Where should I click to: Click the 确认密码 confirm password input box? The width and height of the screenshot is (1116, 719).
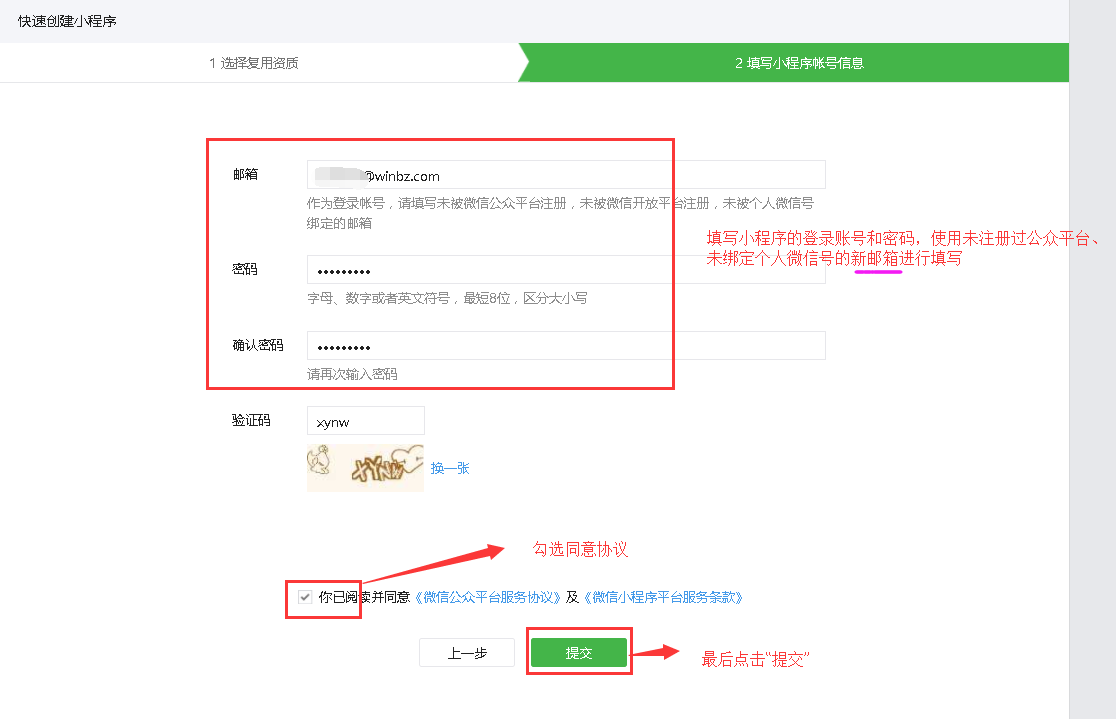click(x=565, y=346)
